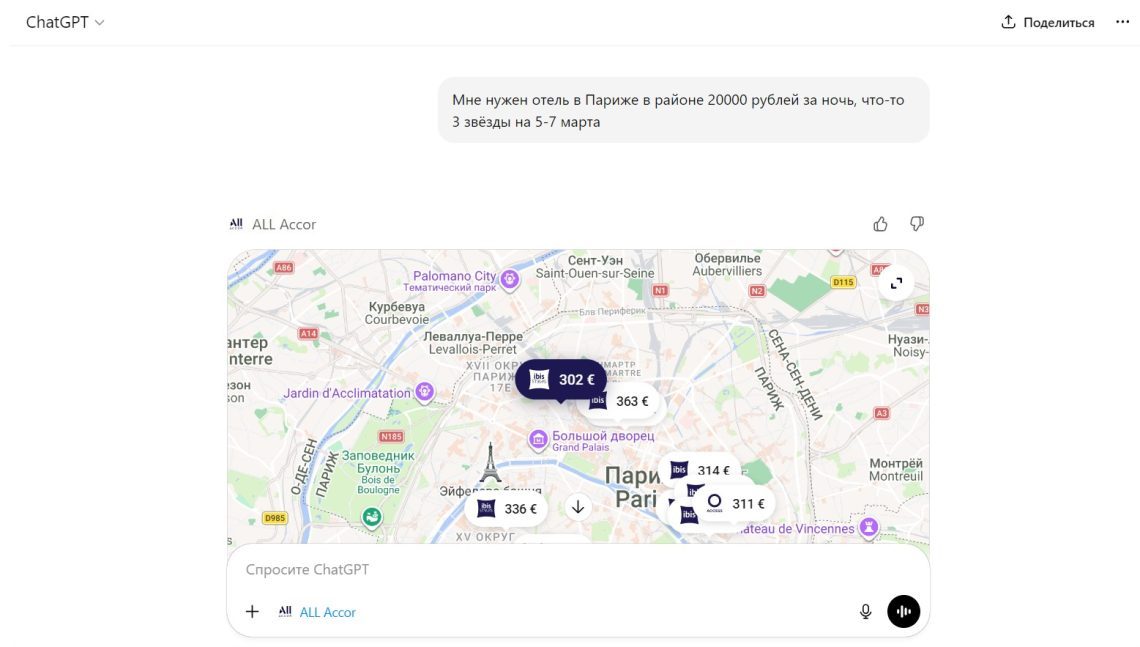Start voice mode with the black round button
The width and height of the screenshot is (1140, 647).
pyautogui.click(x=904, y=612)
